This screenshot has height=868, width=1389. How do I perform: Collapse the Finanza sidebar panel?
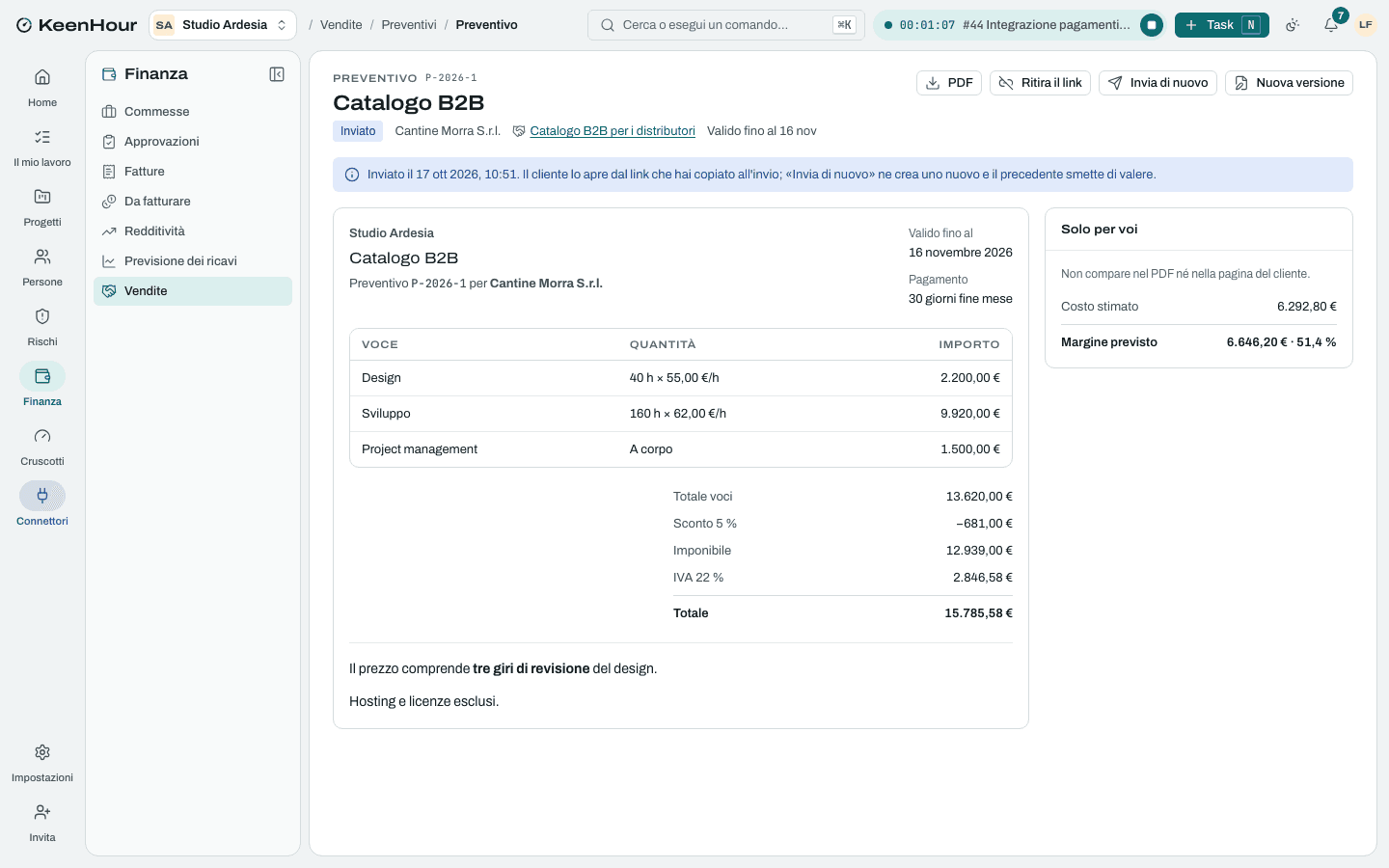click(277, 74)
